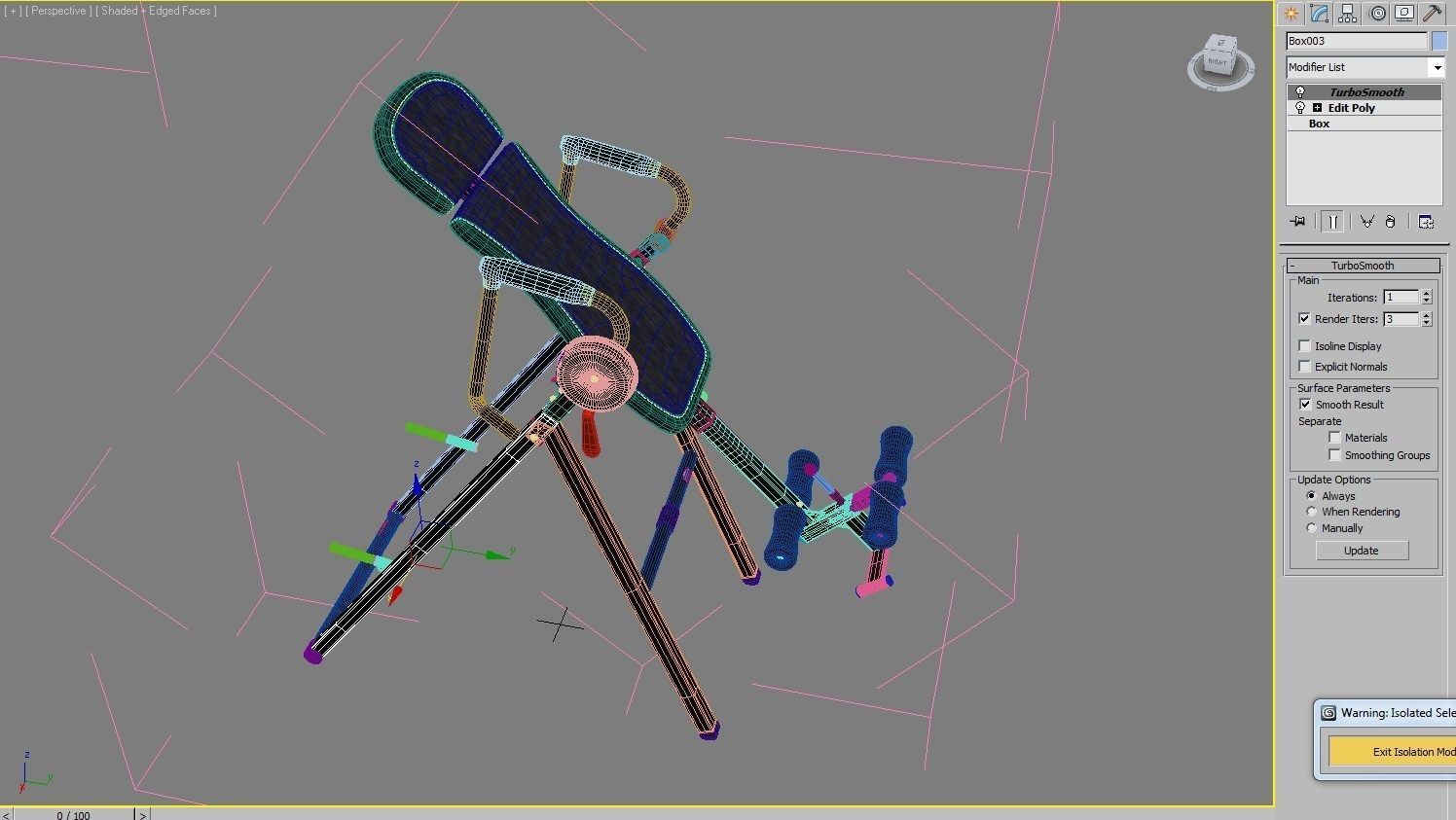Open the Create command panel tab
The width and height of the screenshot is (1456, 820).
[1291, 14]
